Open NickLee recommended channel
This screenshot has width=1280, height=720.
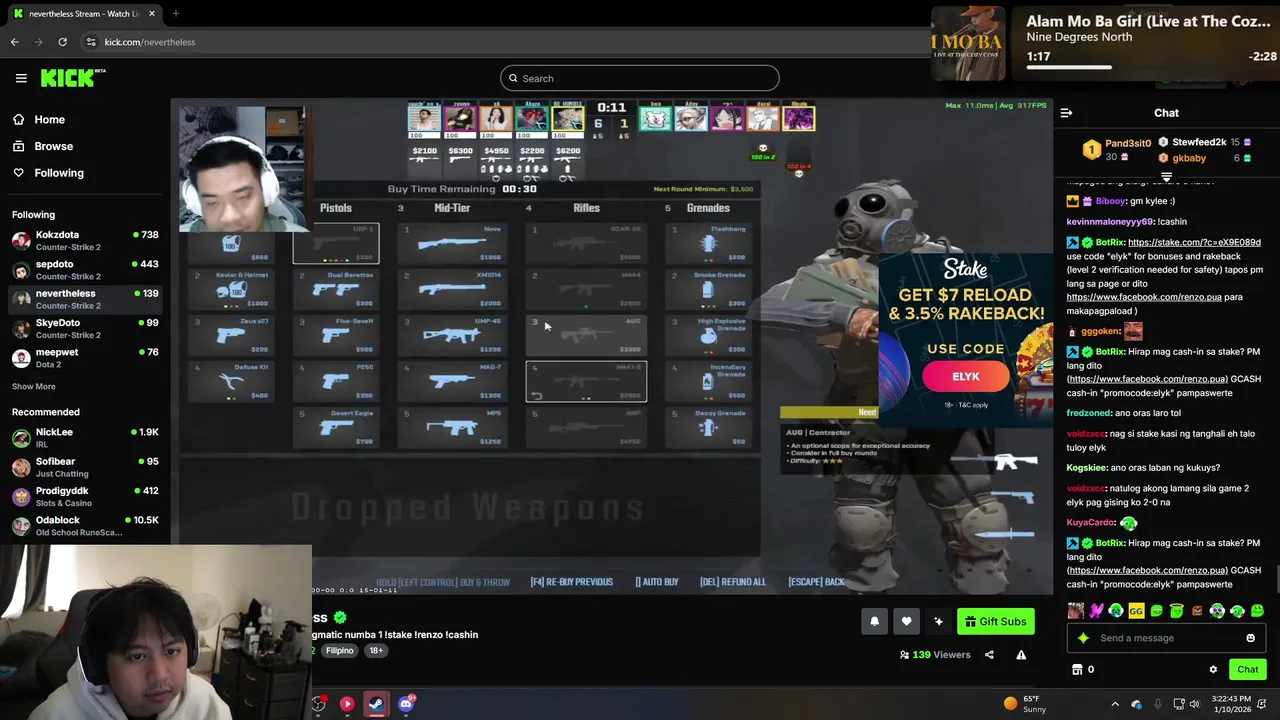pyautogui.click(x=85, y=437)
